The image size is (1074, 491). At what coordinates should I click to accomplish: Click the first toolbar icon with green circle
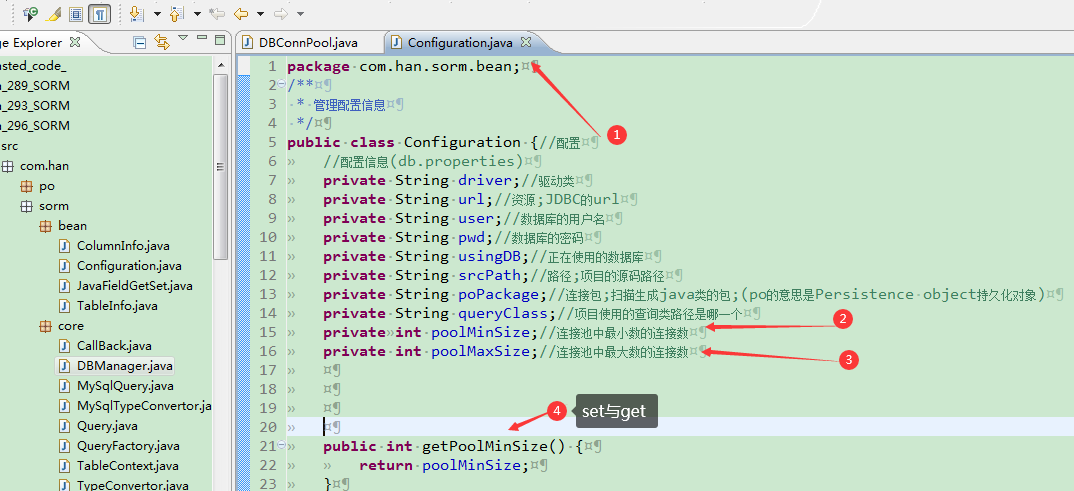[30, 13]
